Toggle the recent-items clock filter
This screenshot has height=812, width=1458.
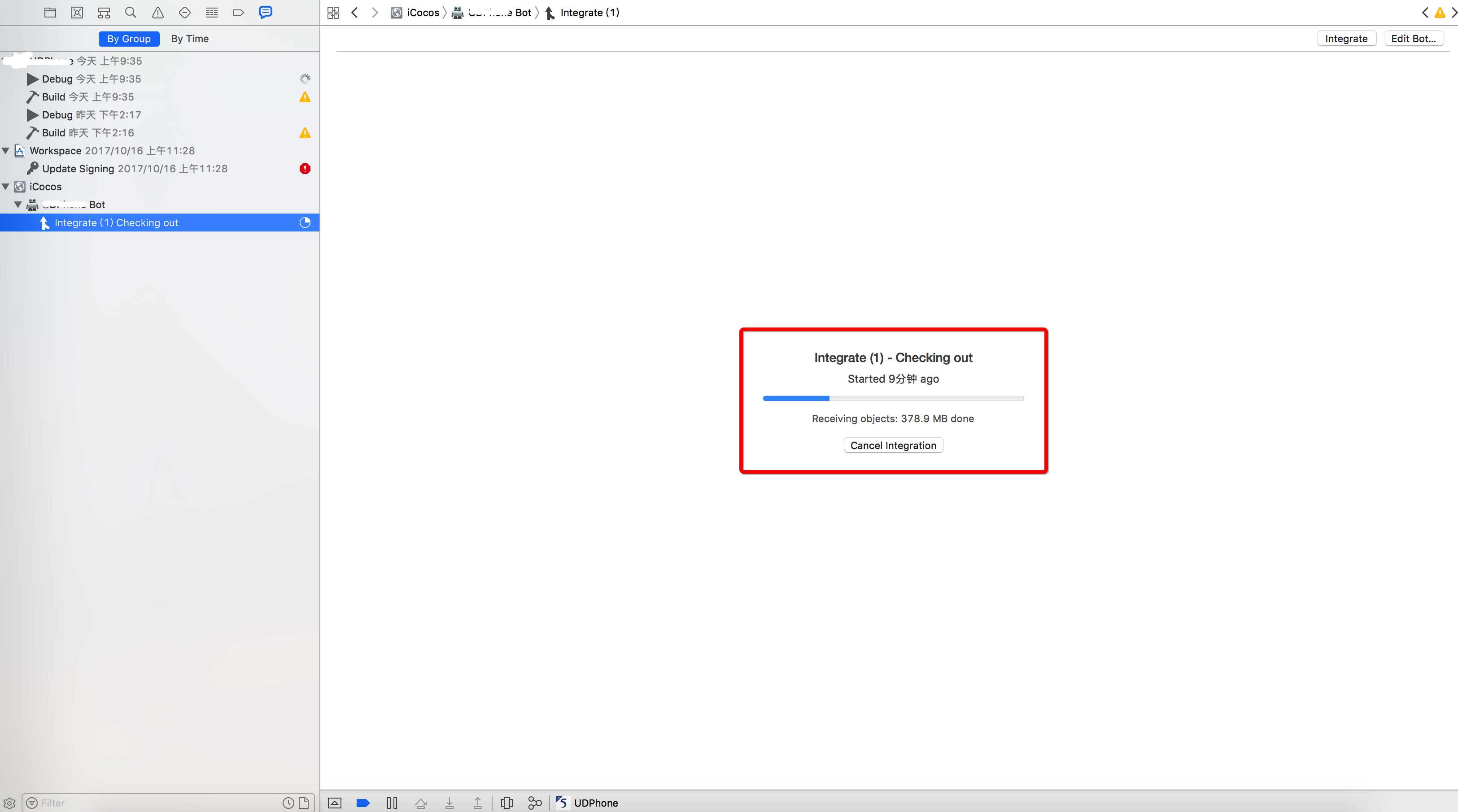pyautogui.click(x=288, y=803)
